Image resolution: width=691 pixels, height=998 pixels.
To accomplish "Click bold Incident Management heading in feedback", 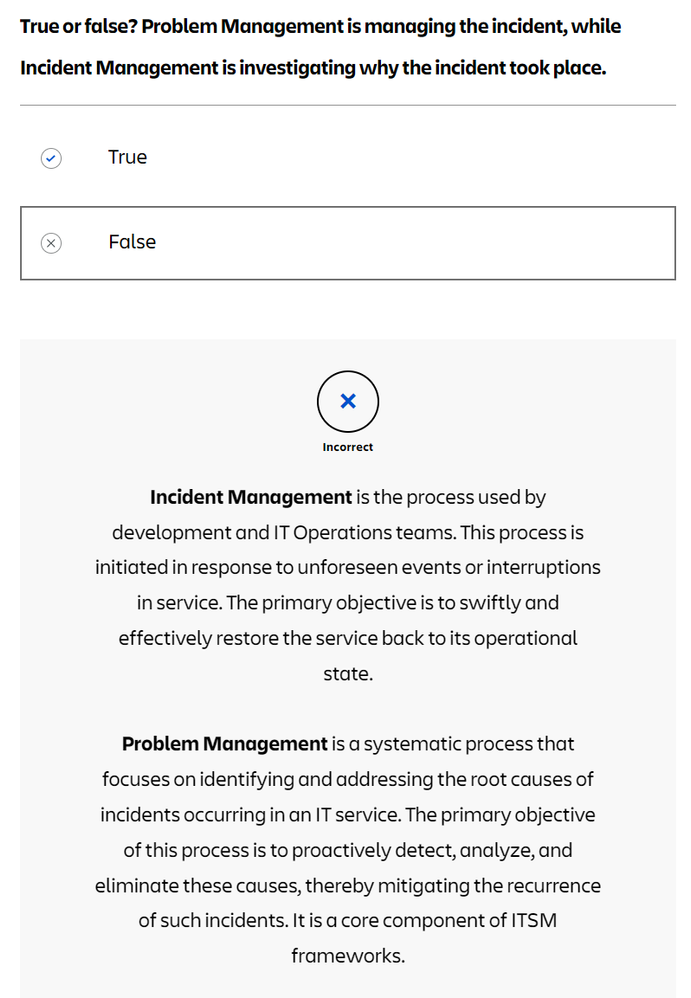I will tap(251, 497).
